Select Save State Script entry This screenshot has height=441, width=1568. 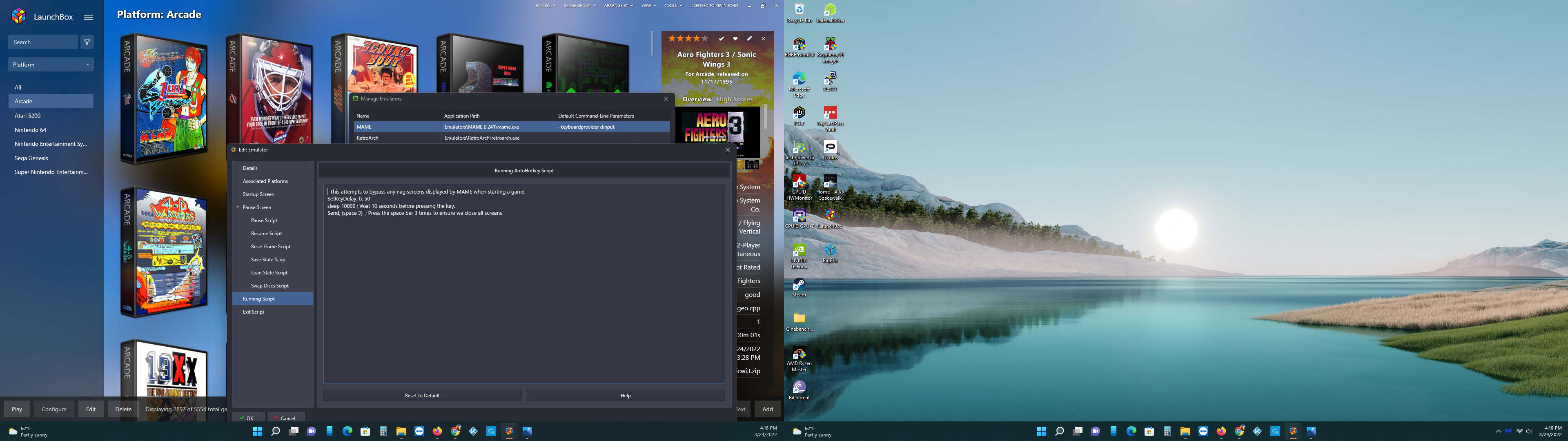tap(273, 259)
